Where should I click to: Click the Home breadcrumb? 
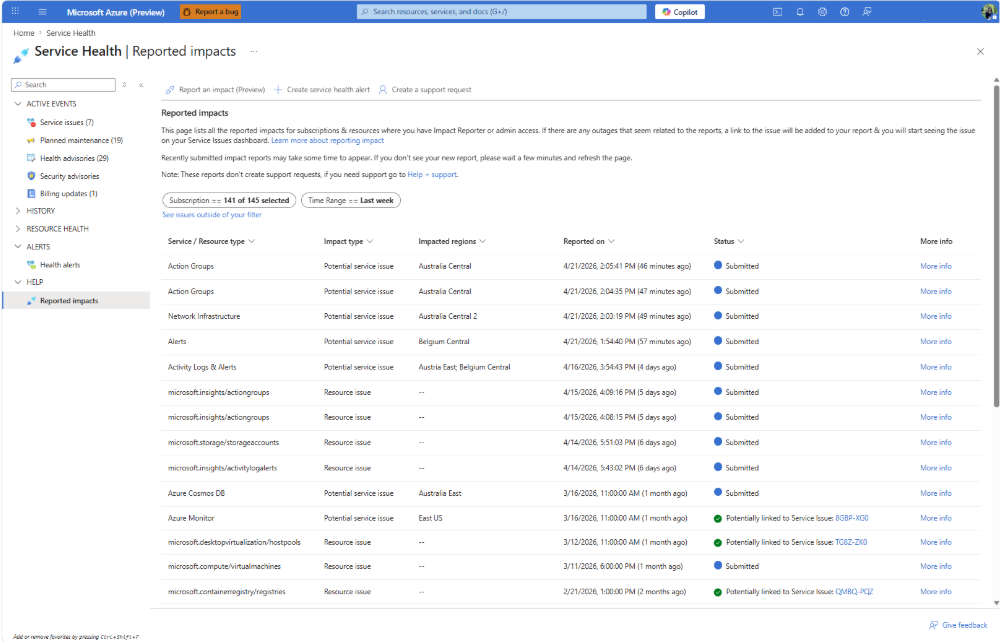(24, 33)
